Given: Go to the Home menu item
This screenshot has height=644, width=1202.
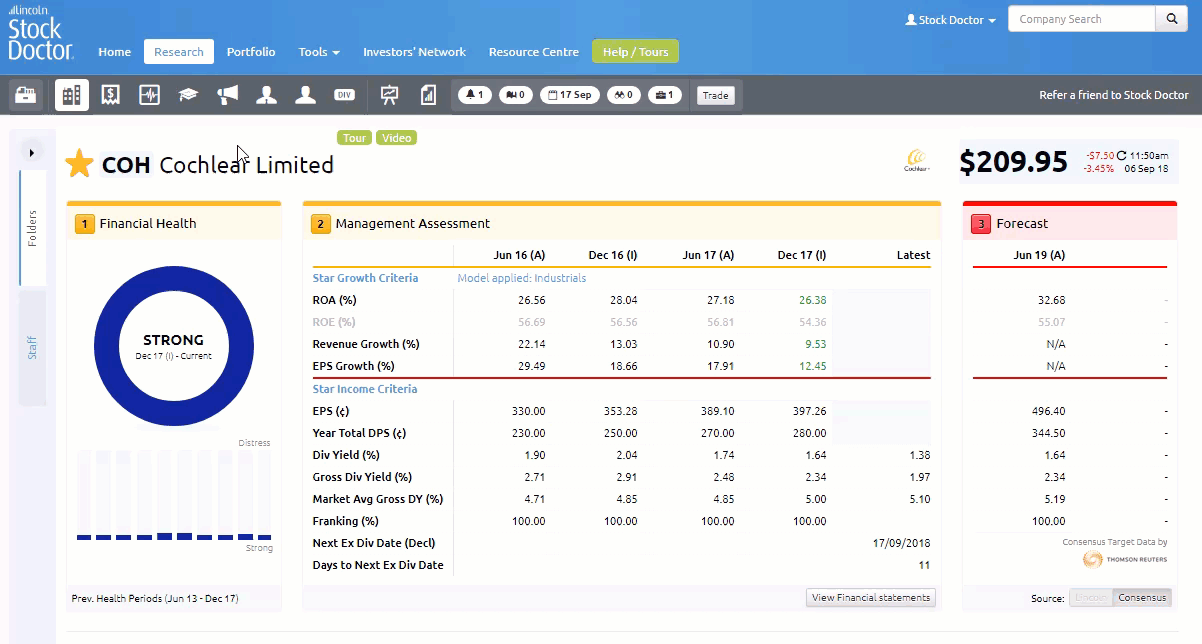Looking at the screenshot, I should (x=115, y=52).
